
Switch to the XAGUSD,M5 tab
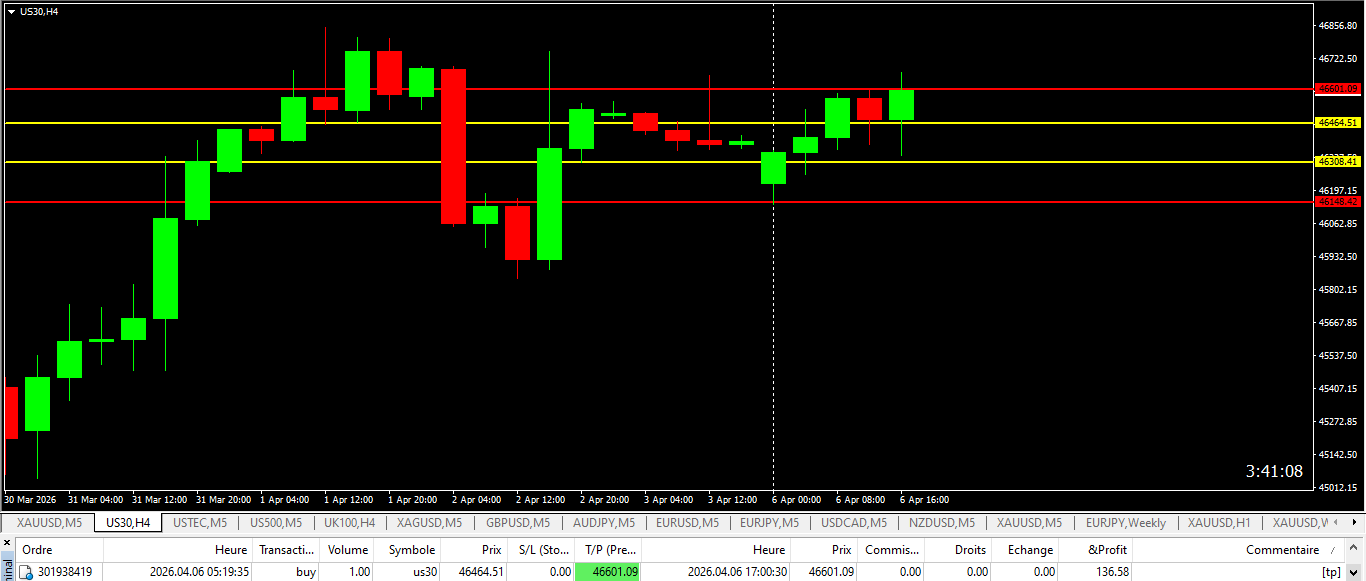pos(430,522)
